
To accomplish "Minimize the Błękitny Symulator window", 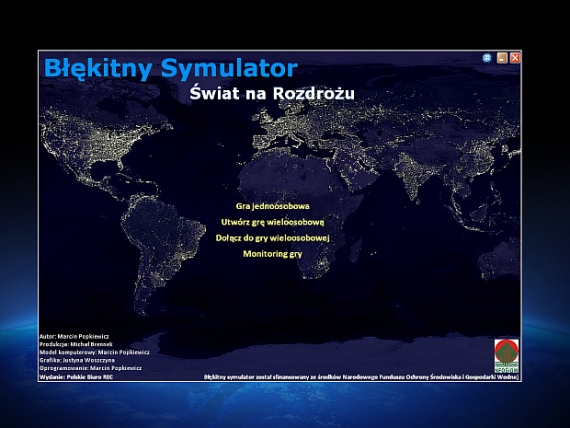I will tap(502, 58).
